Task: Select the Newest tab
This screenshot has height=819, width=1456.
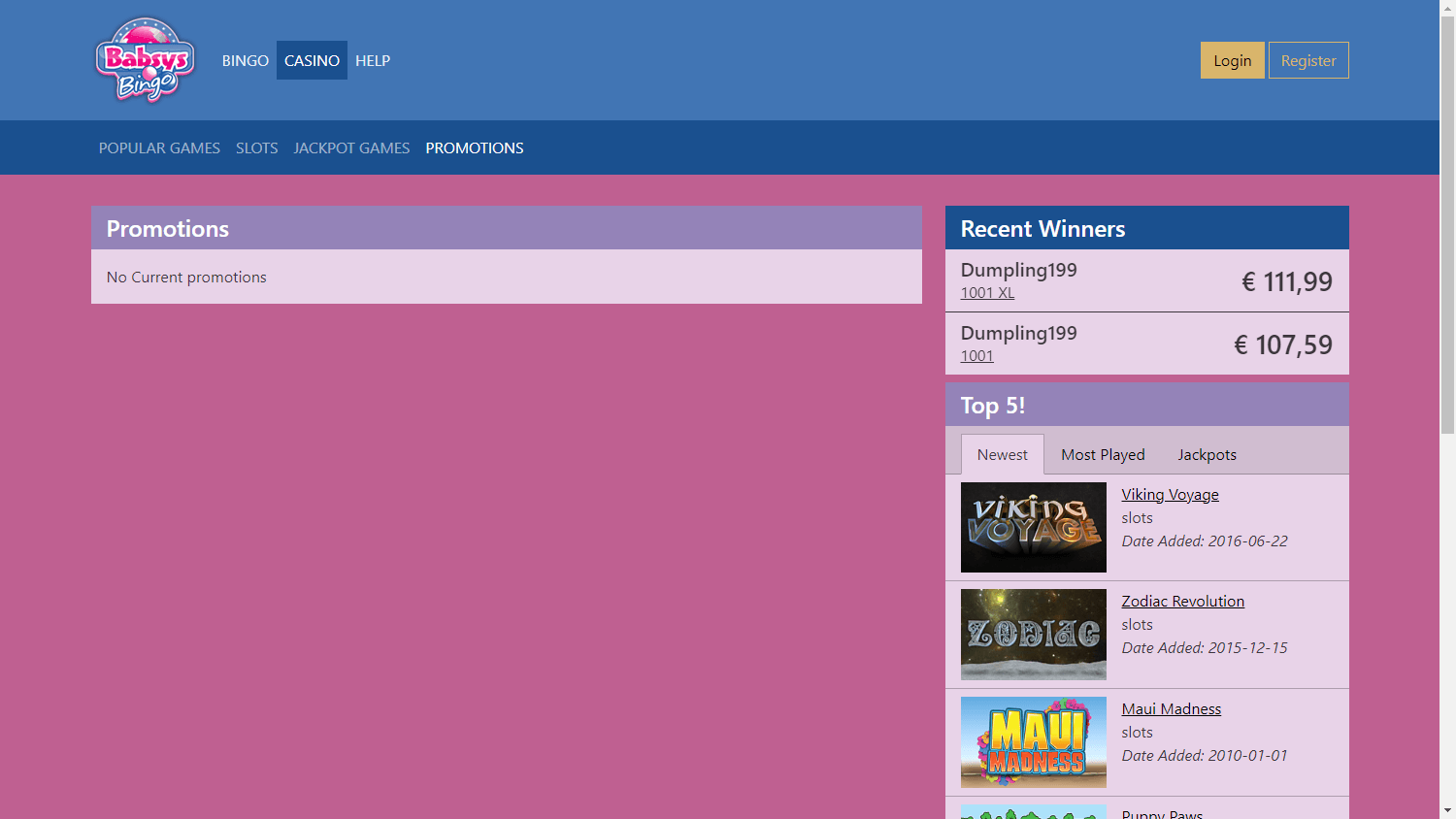Action: pos(1002,454)
